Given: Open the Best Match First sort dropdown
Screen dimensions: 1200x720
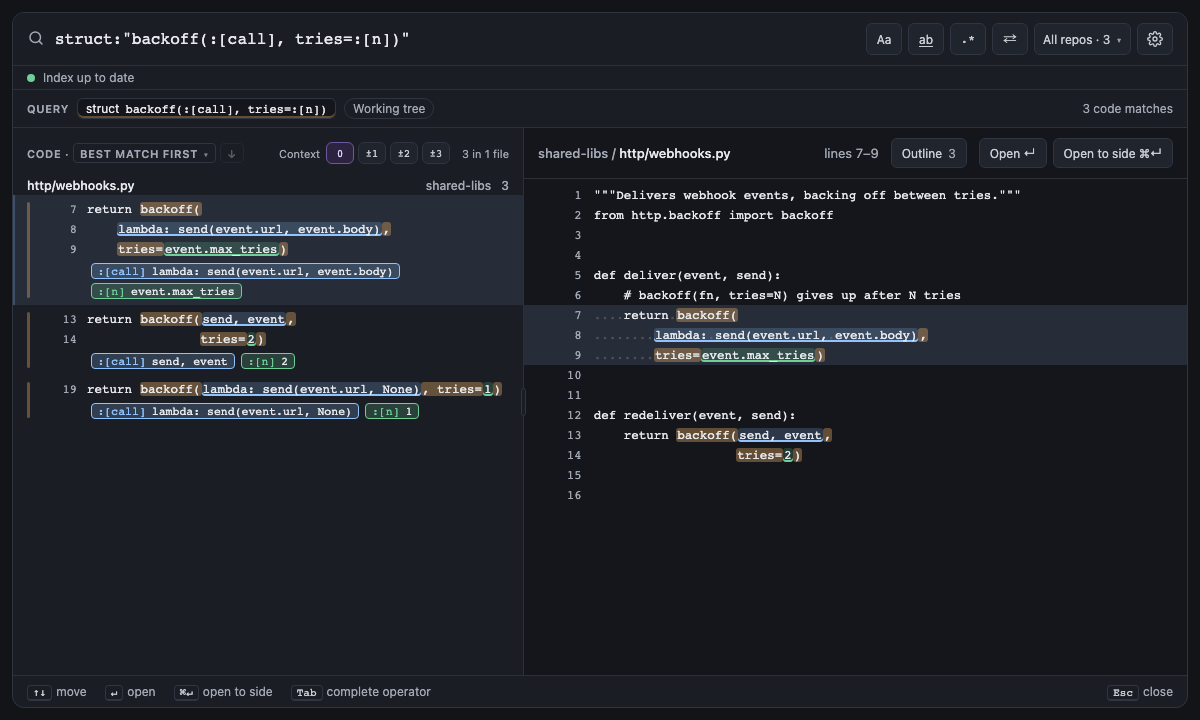Looking at the screenshot, I should click(x=145, y=154).
